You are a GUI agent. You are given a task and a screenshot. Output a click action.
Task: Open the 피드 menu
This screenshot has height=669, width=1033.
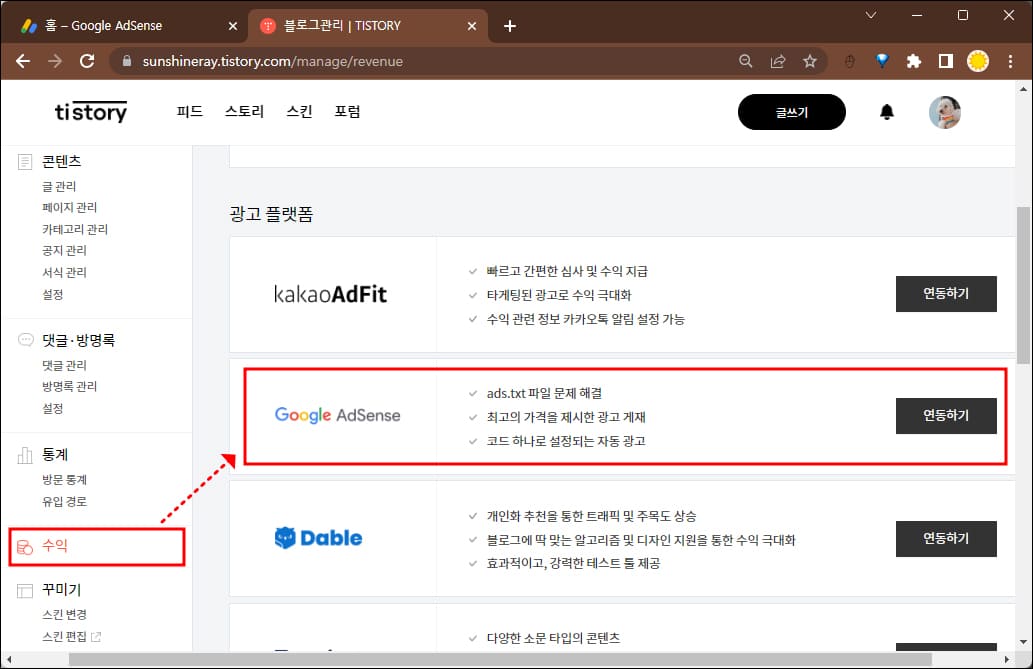point(190,111)
